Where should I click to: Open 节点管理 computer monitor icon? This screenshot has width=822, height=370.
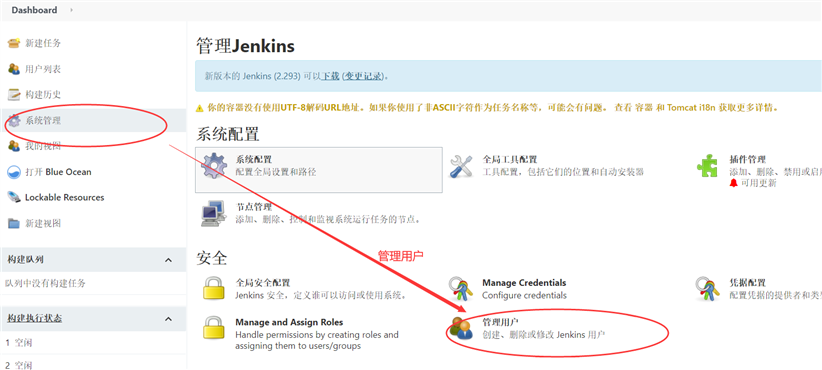[214, 213]
